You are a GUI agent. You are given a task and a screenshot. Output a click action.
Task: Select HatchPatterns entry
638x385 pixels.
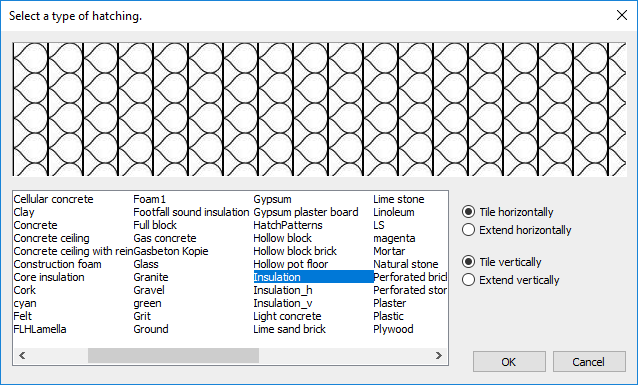(288, 225)
